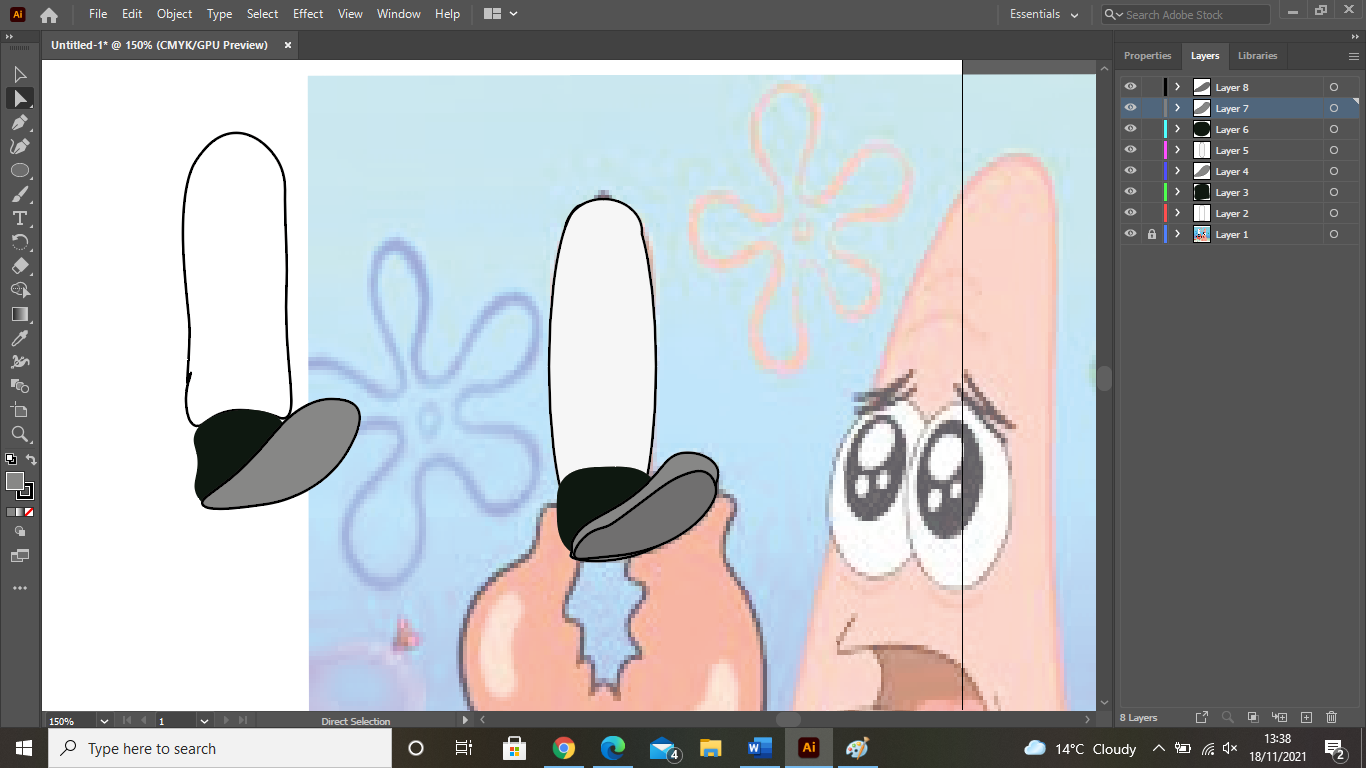Open the Window menu

[x=399, y=14]
